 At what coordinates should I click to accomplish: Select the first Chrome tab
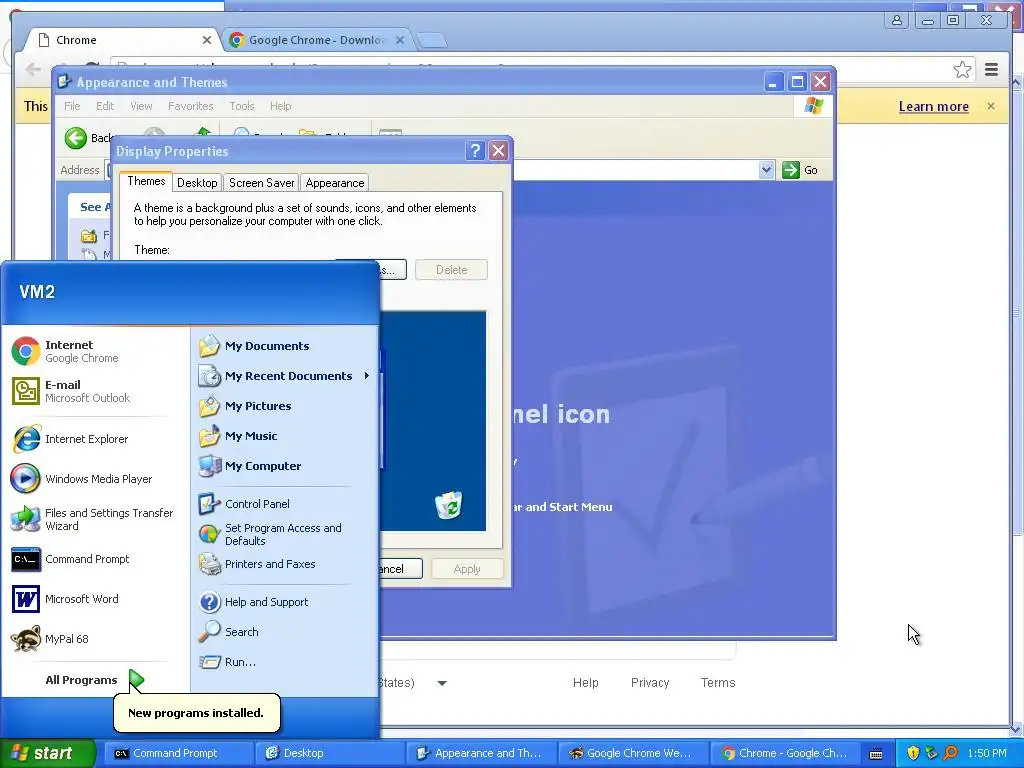(x=121, y=40)
